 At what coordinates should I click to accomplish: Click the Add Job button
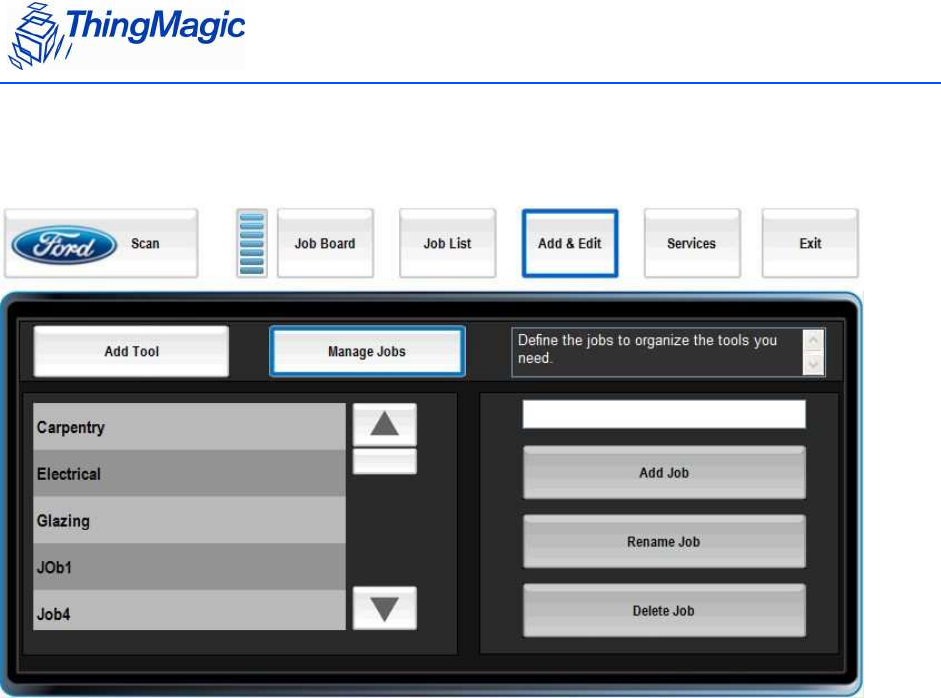(x=664, y=472)
